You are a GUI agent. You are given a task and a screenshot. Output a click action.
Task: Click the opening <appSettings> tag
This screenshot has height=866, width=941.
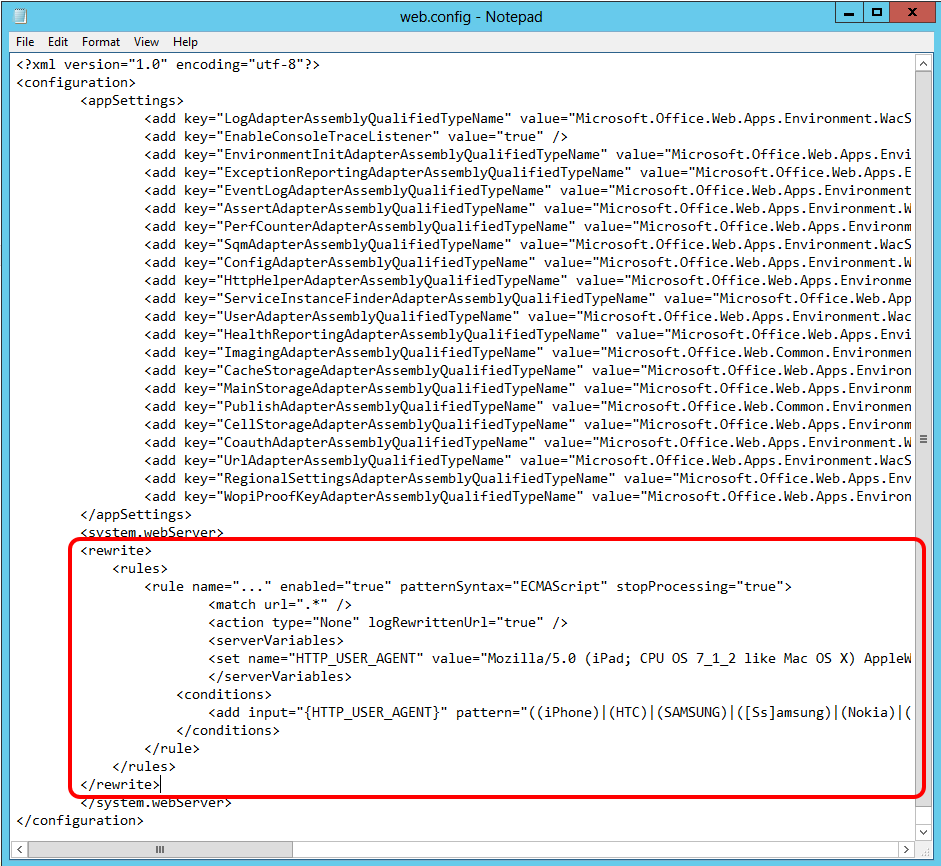pos(132,100)
